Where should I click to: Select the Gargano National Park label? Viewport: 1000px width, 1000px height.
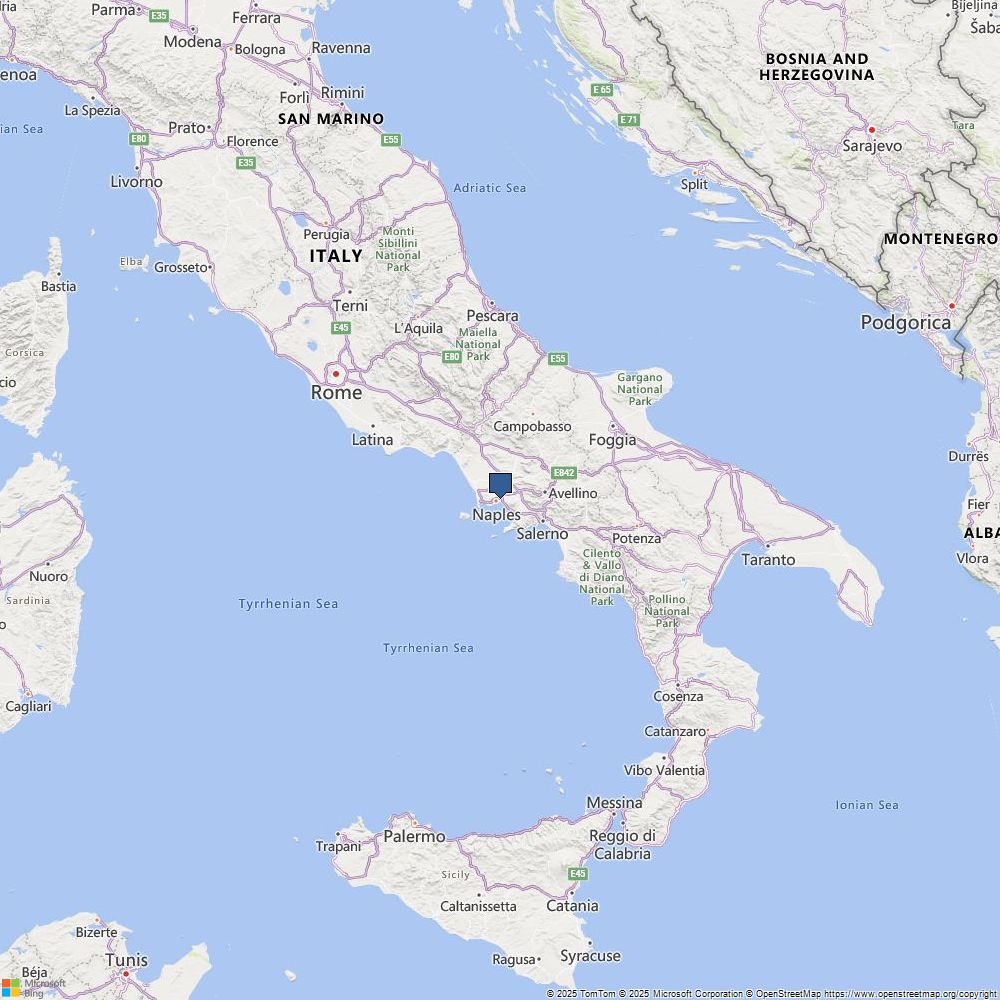click(x=640, y=389)
